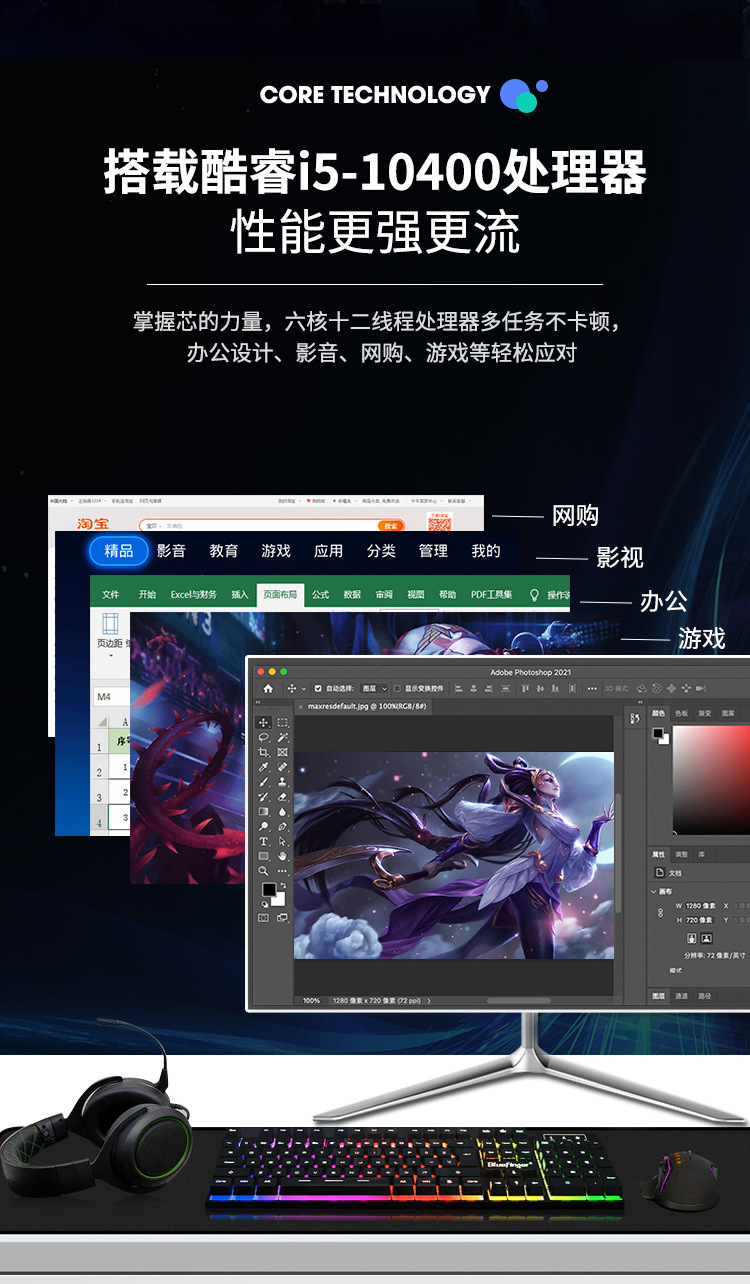Select the Magic Wand tool

tap(282, 738)
